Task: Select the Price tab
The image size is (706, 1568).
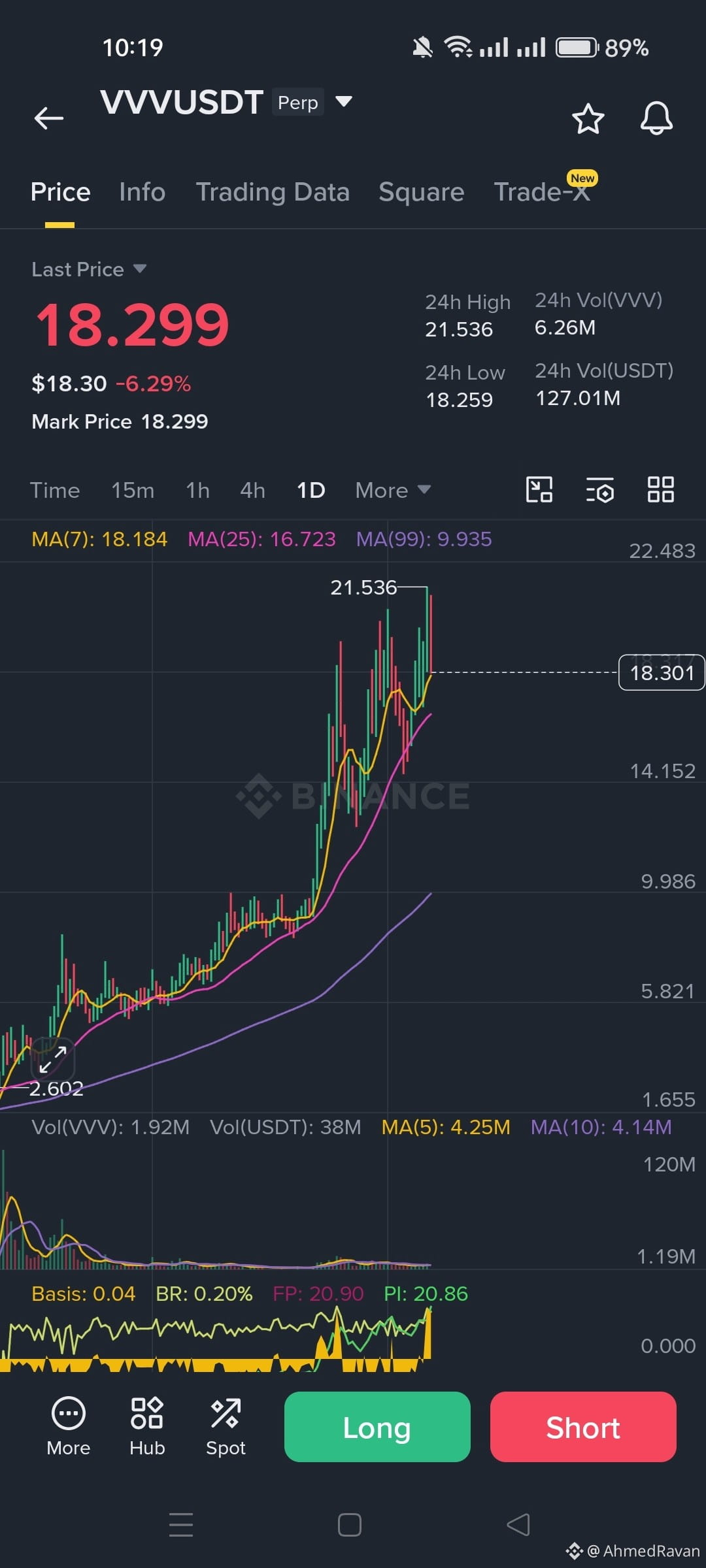Action: tap(60, 192)
